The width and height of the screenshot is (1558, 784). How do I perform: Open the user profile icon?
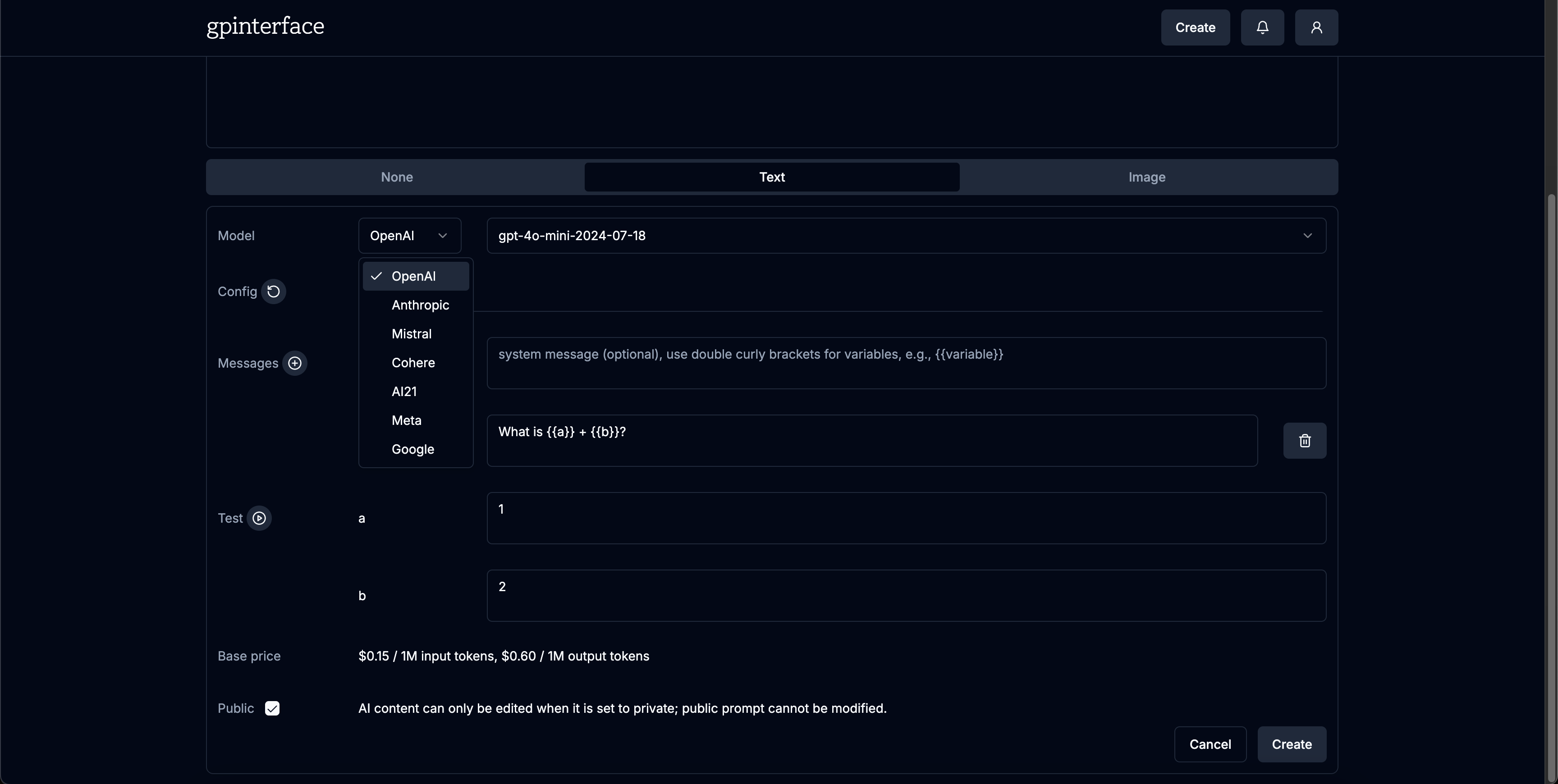point(1316,27)
